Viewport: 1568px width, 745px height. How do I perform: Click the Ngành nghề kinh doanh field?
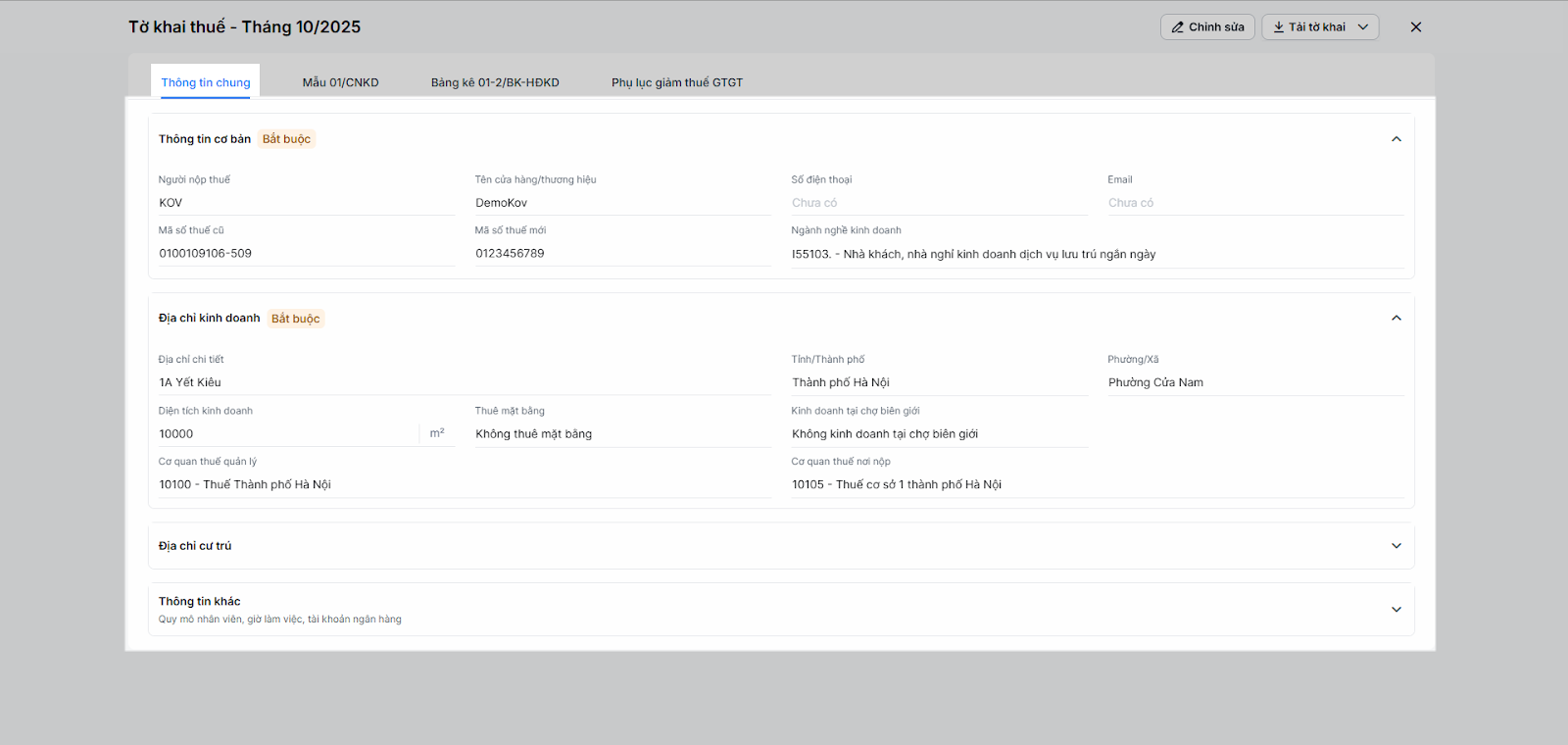[1098, 254]
